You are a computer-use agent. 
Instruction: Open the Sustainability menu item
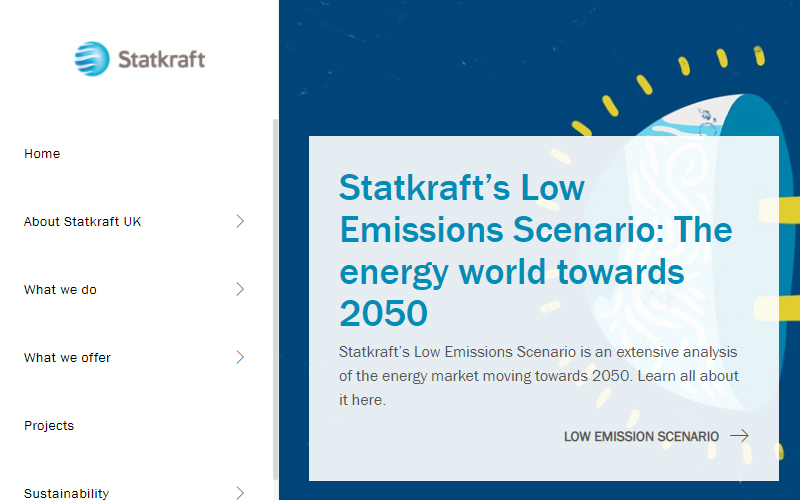[66, 493]
